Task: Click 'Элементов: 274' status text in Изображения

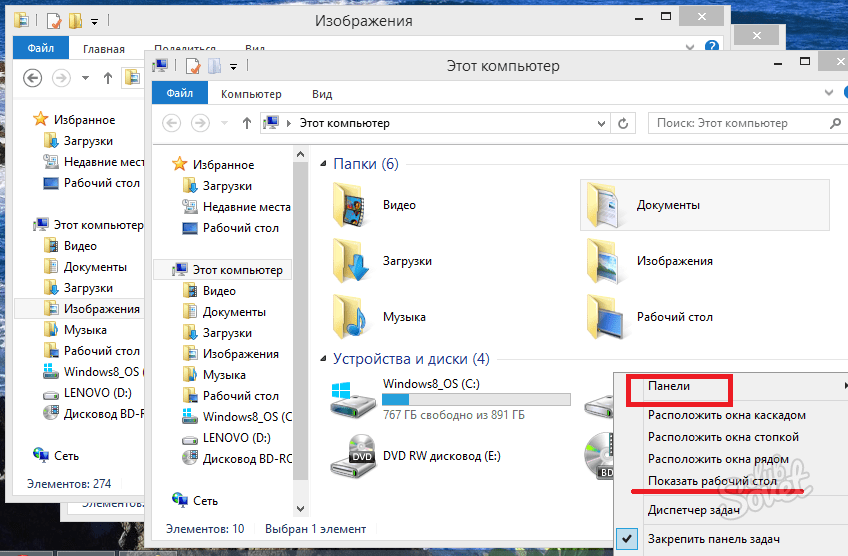Action: tap(69, 484)
